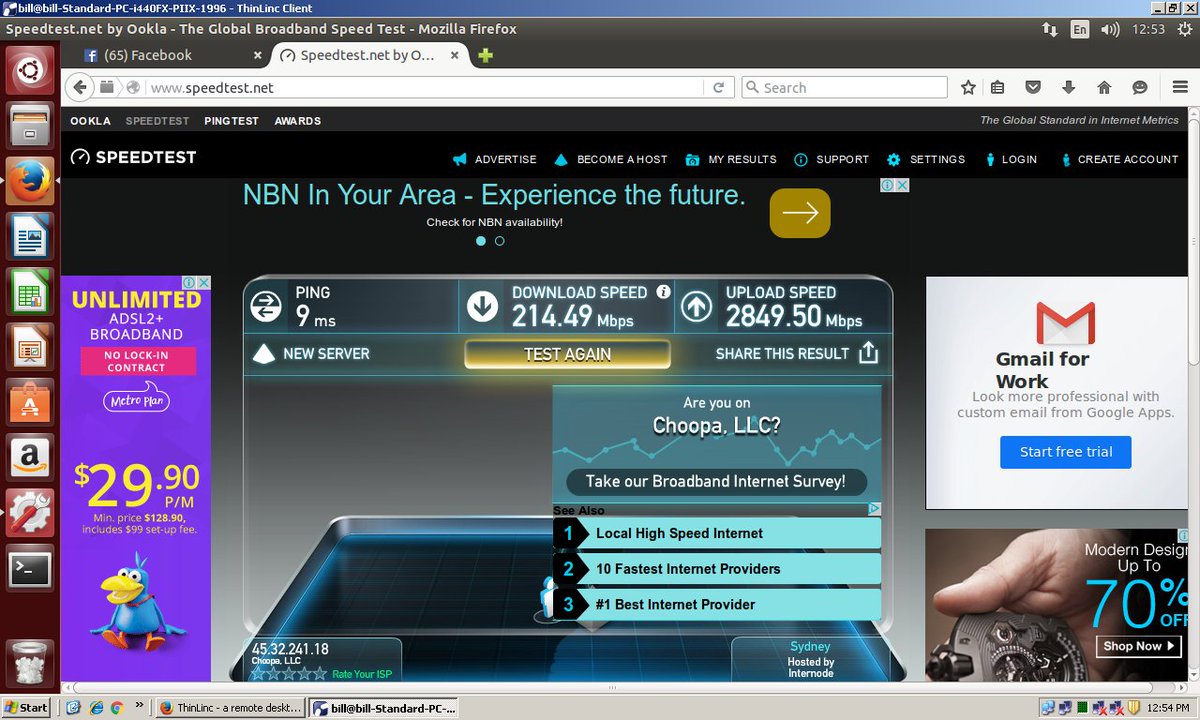1200x720 pixels.
Task: Open 10 Fastest Internet Providers link
Action: click(717, 569)
